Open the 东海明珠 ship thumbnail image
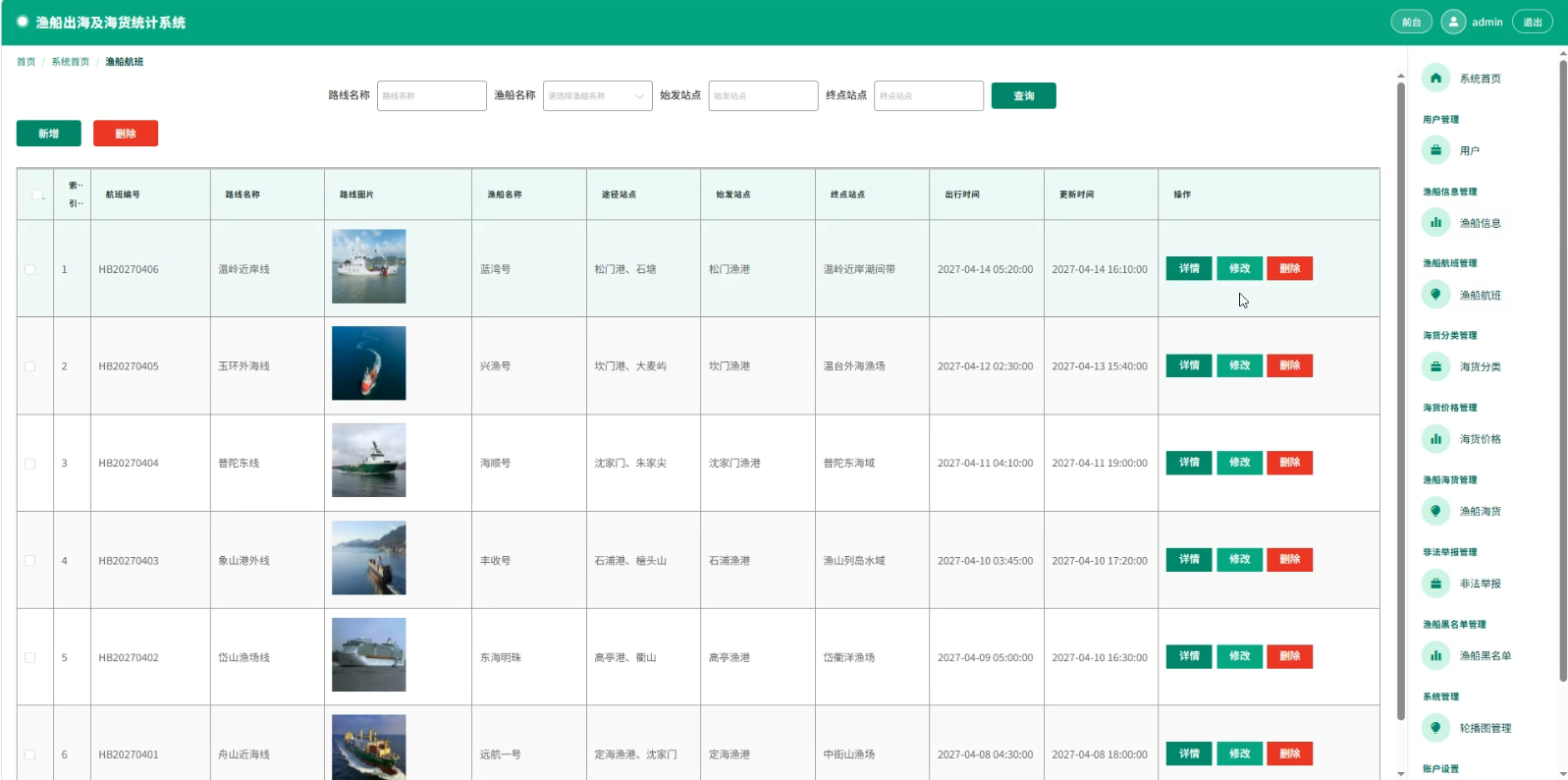This screenshot has height=780, width=1568. 369,655
